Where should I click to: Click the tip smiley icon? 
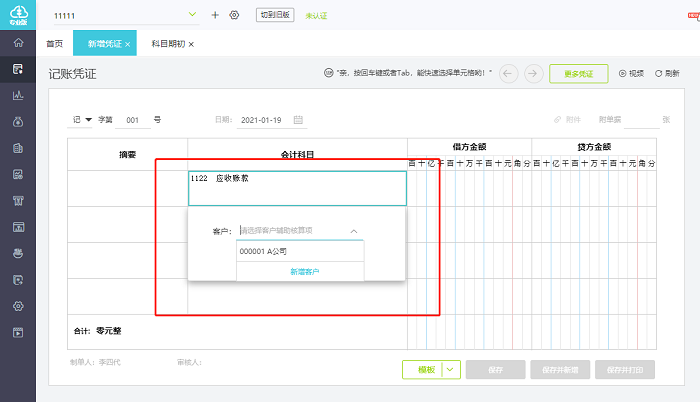point(329,73)
